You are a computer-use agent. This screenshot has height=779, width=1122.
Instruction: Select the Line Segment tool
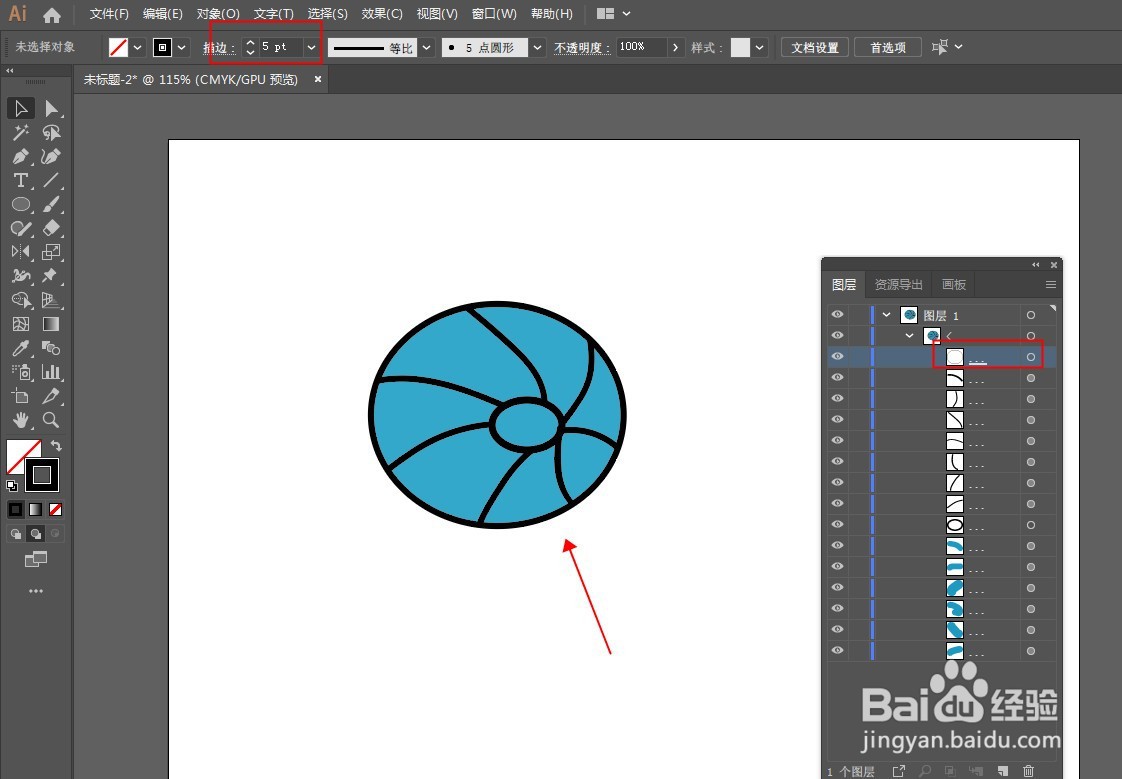51,180
